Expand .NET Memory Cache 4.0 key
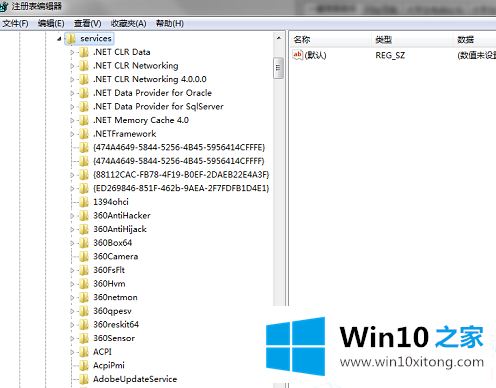Viewport: 496px width, 388px height. point(72,120)
